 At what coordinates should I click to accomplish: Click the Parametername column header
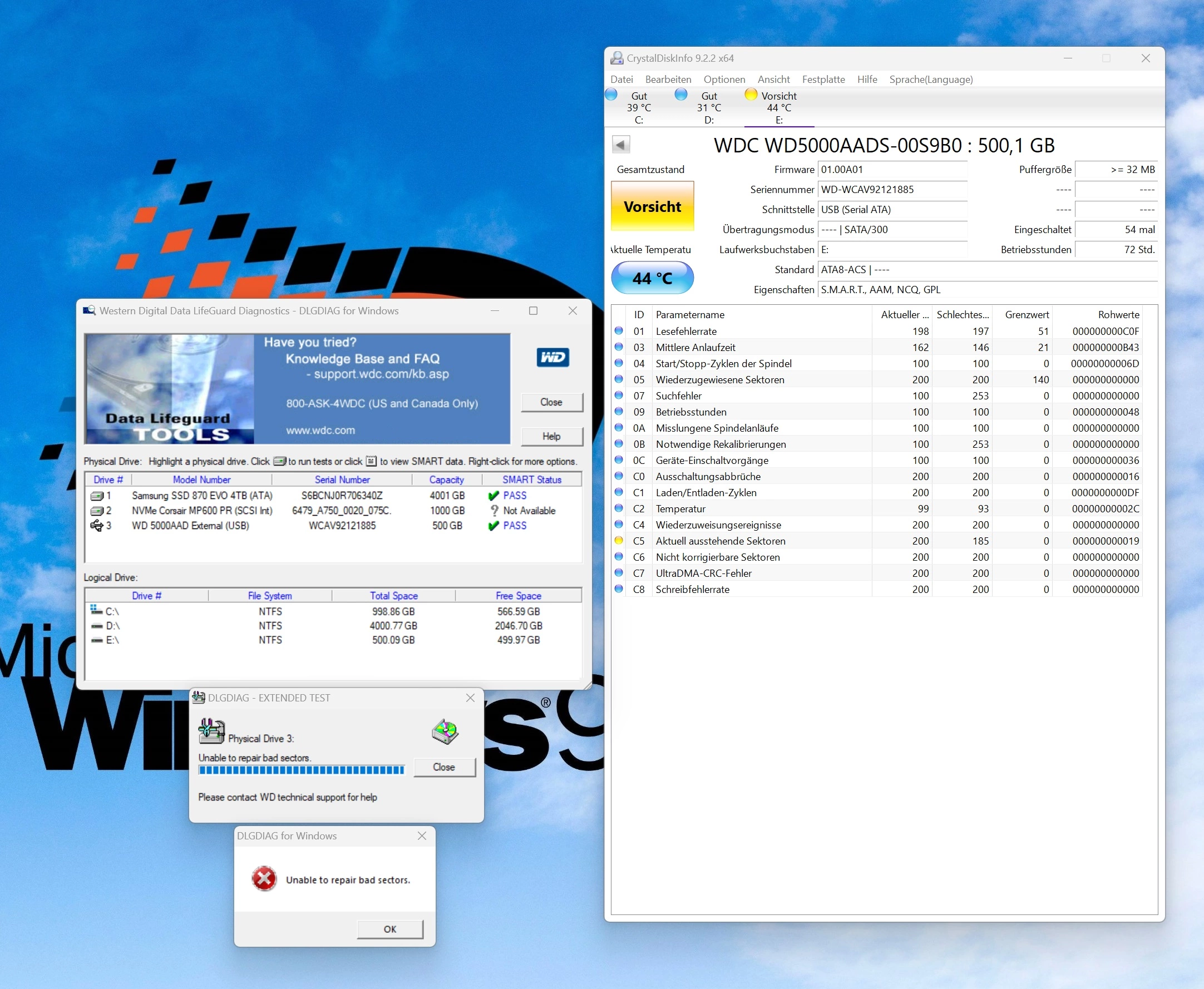click(x=762, y=314)
